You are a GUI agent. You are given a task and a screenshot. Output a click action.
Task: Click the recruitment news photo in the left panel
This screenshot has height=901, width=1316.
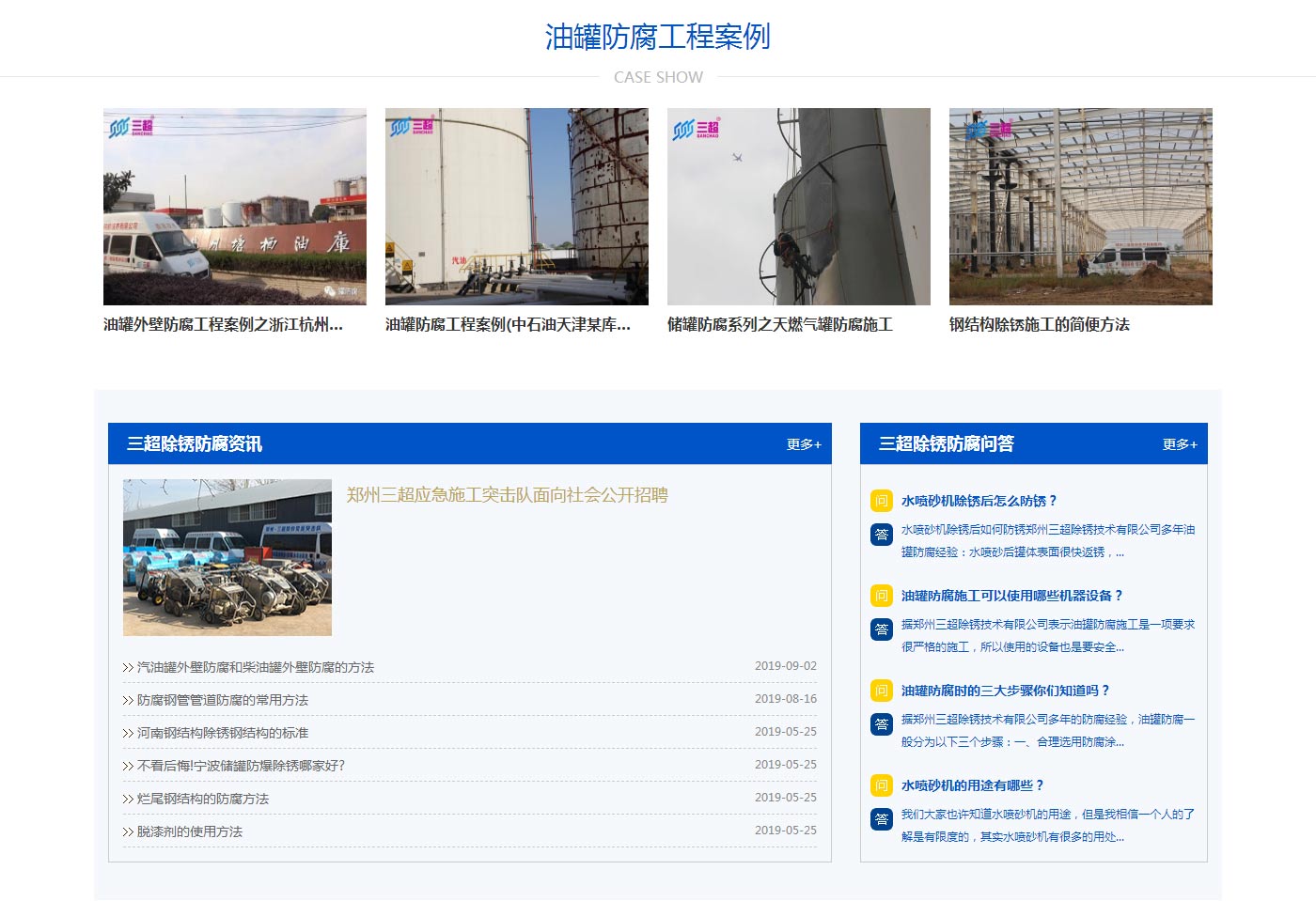point(227,557)
